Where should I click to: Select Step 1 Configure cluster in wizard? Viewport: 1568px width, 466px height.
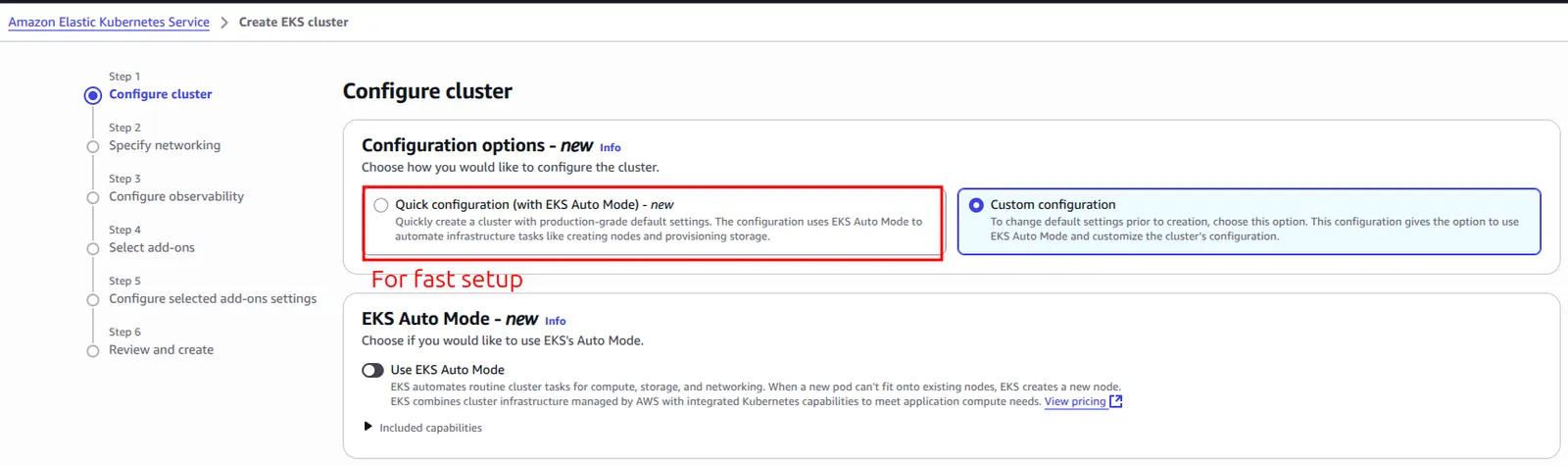coord(160,94)
